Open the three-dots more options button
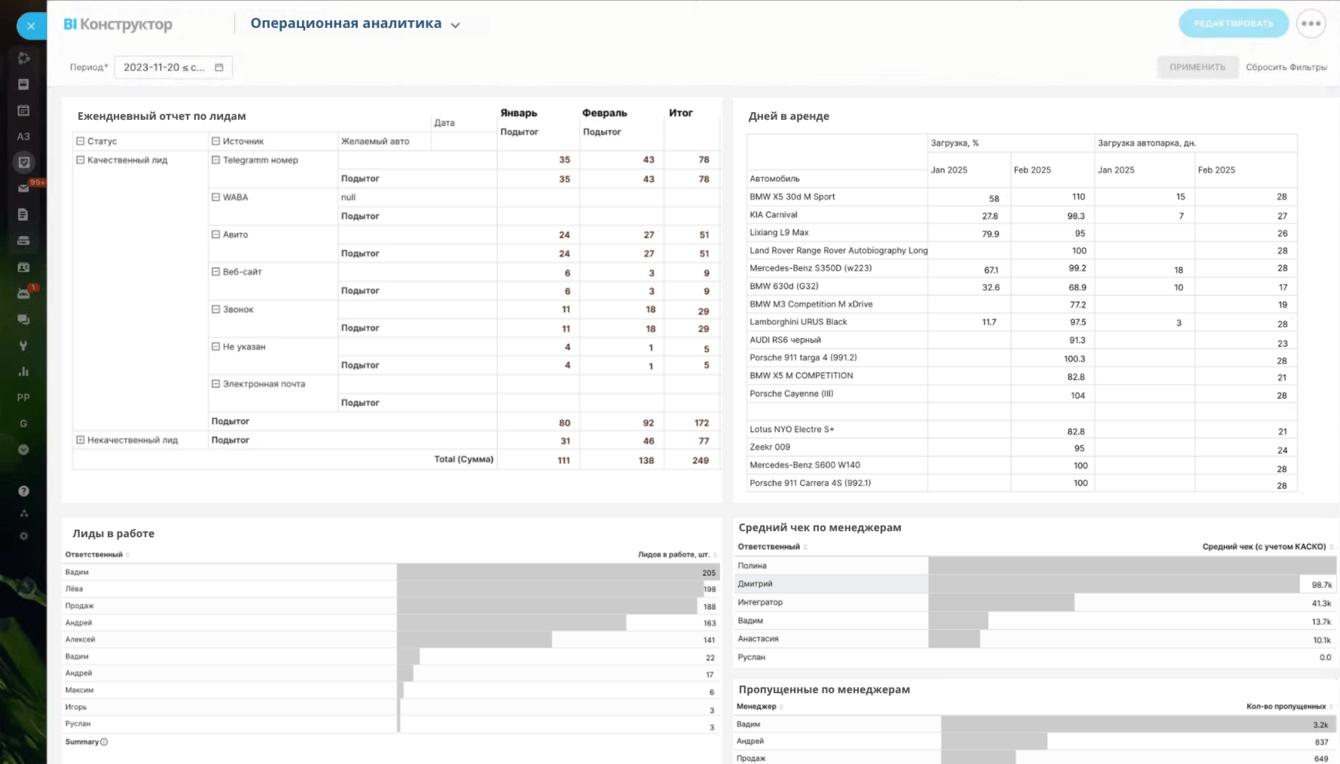Image resolution: width=1340 pixels, height=764 pixels. coord(1311,24)
